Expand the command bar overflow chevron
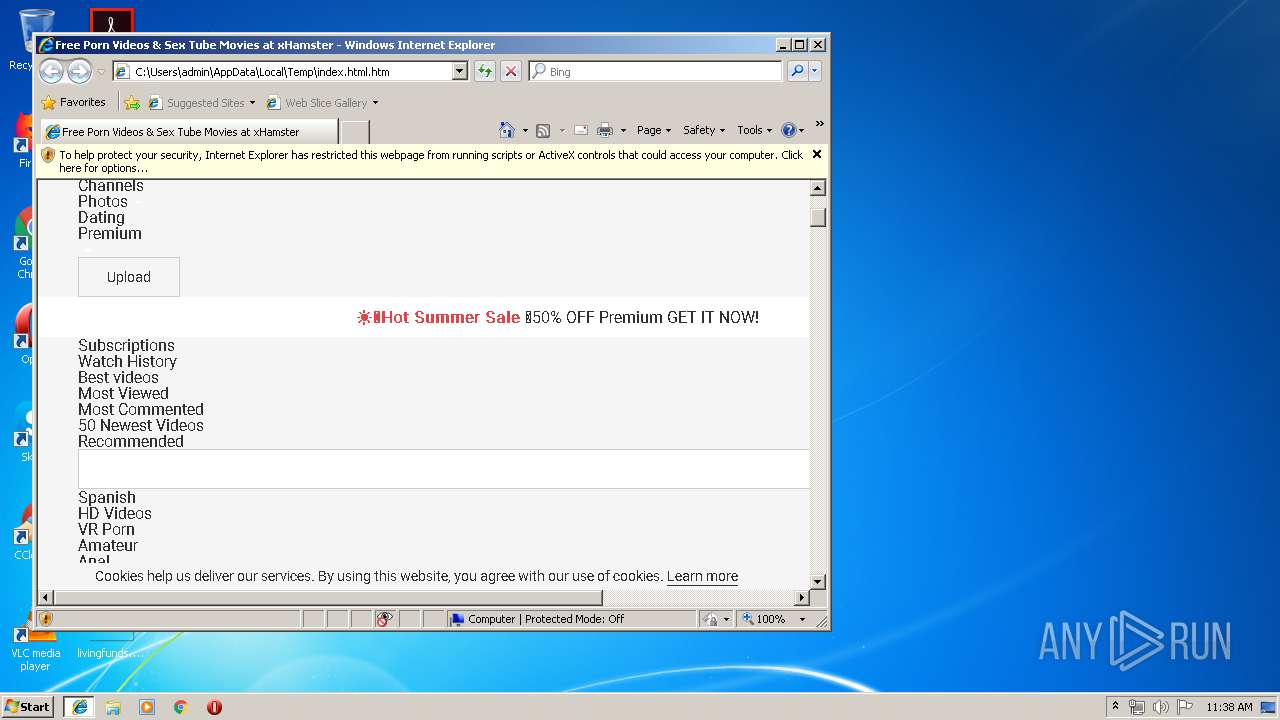The height and width of the screenshot is (720, 1280). [x=819, y=125]
